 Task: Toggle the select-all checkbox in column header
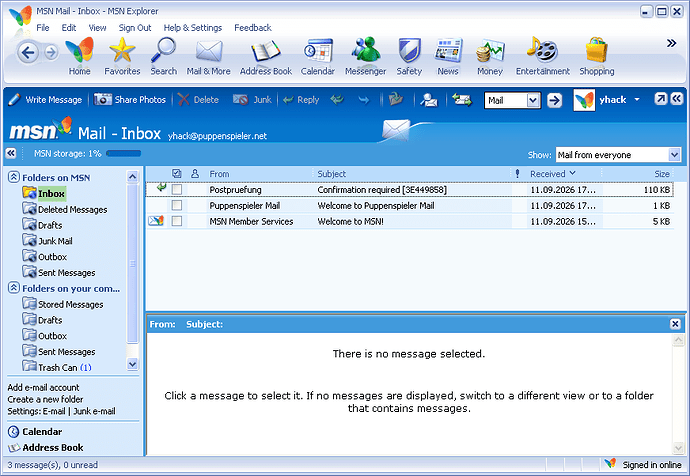click(x=176, y=173)
